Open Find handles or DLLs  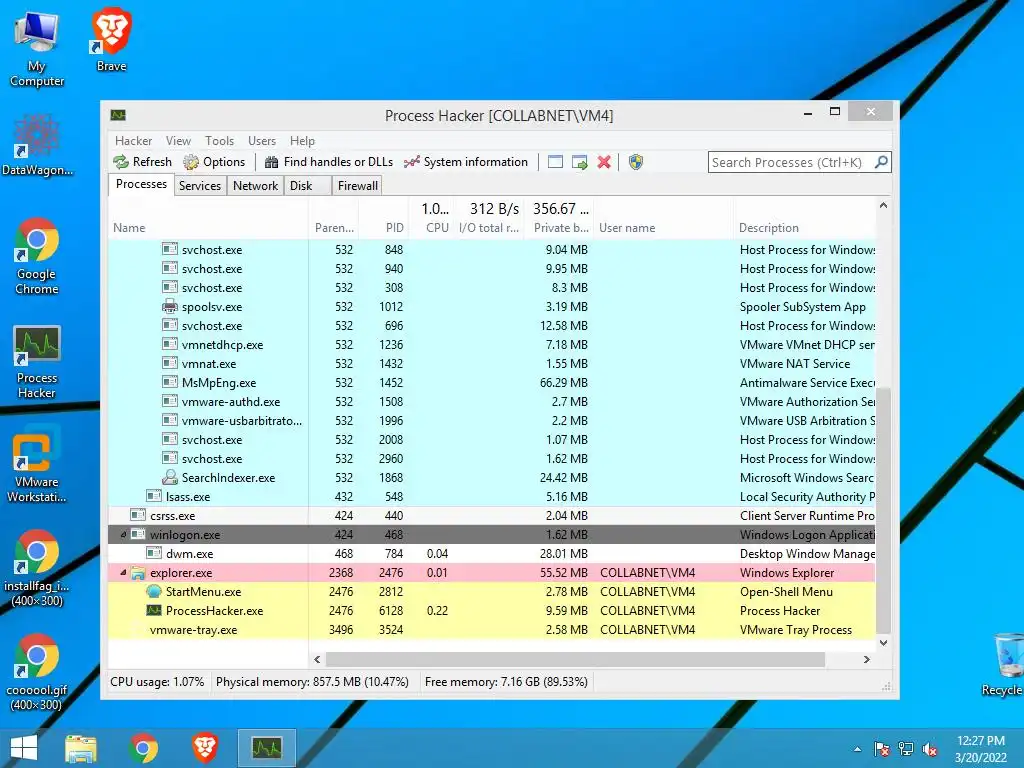[x=329, y=162]
